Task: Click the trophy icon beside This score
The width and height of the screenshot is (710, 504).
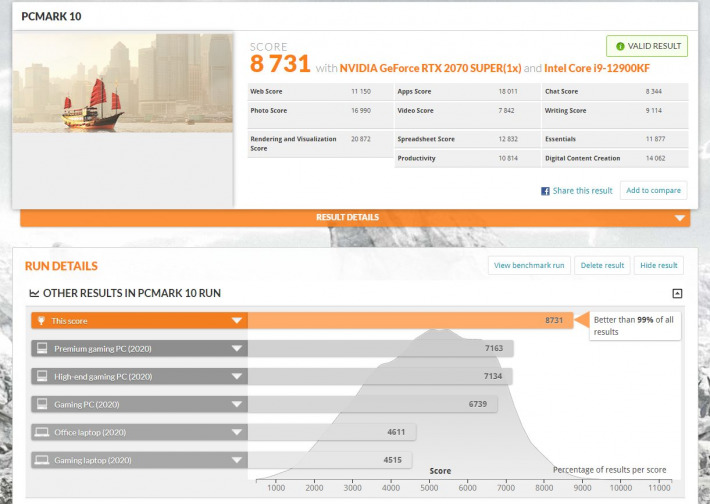Action: pyautogui.click(x=41, y=321)
